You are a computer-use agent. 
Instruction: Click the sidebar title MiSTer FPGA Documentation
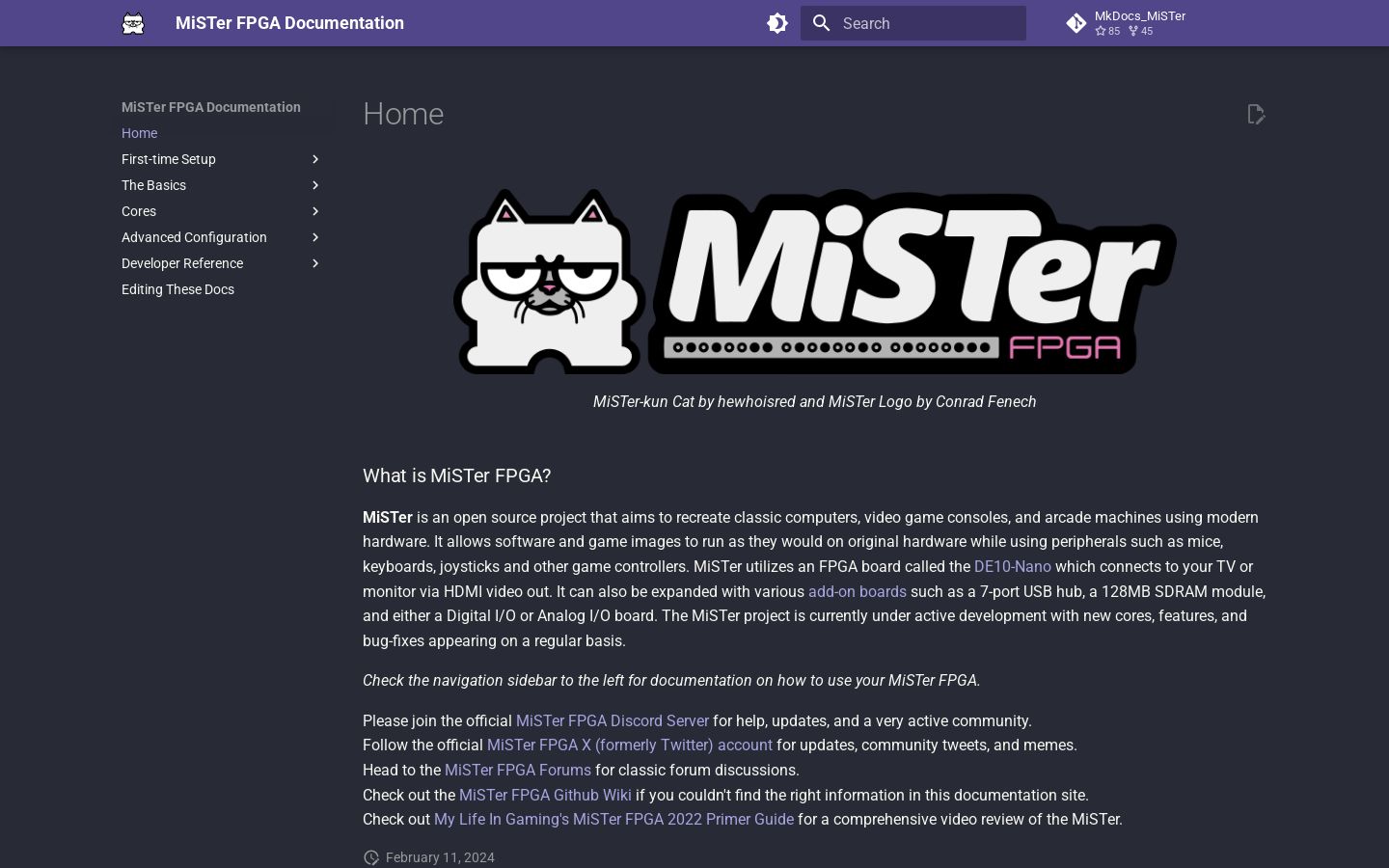point(211,107)
